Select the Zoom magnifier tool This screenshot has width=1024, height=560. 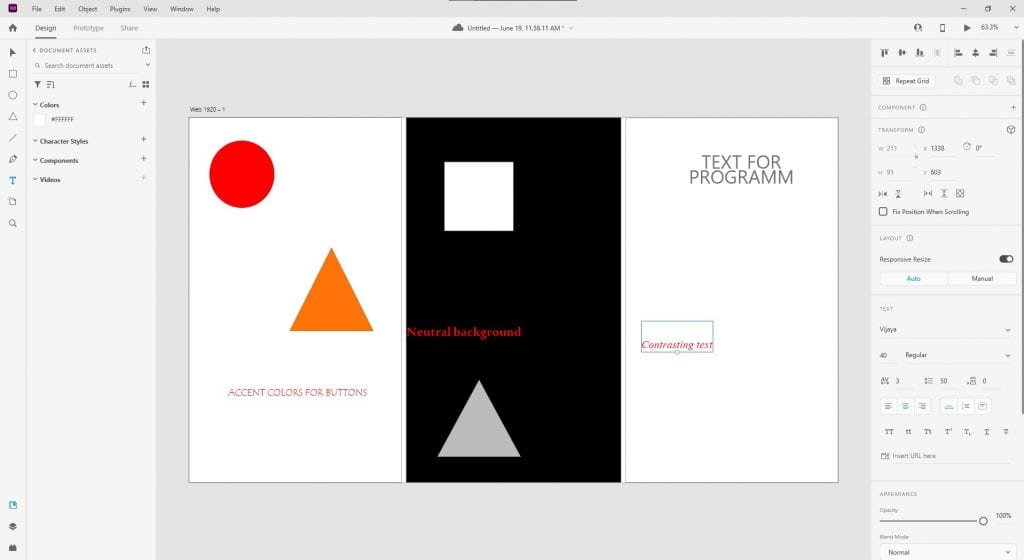pyautogui.click(x=13, y=223)
